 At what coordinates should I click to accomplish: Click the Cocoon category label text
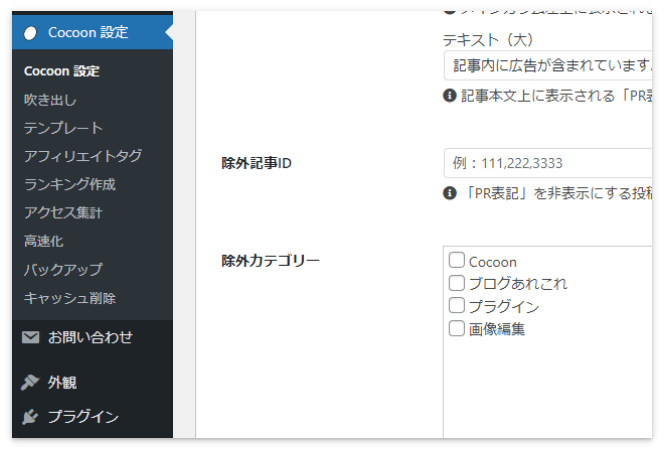pos(492,262)
